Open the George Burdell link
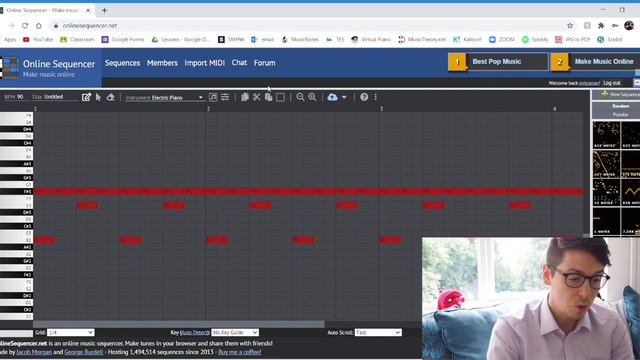The image size is (640, 360). pos(84,352)
